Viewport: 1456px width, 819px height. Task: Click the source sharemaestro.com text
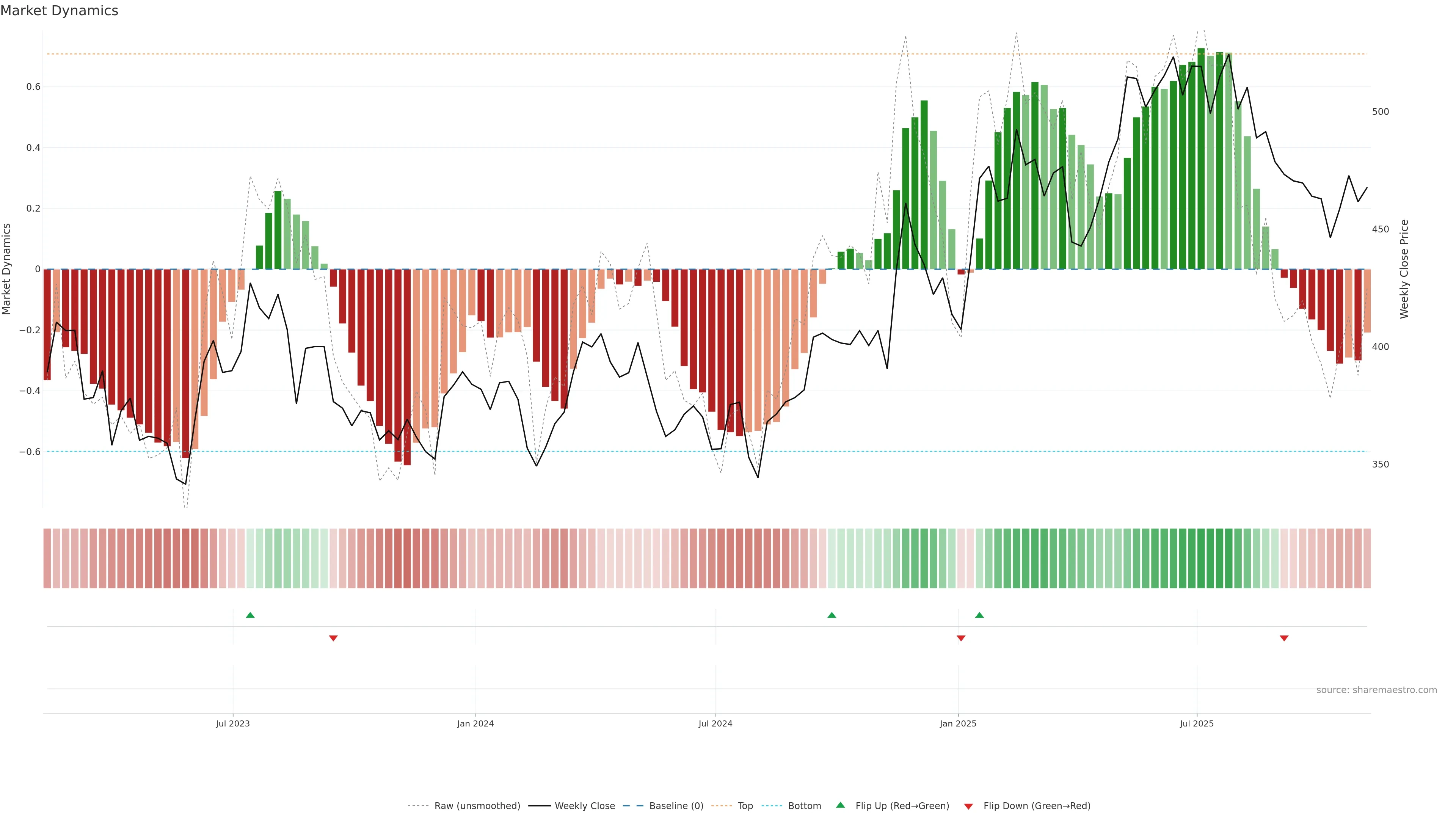(1376, 690)
